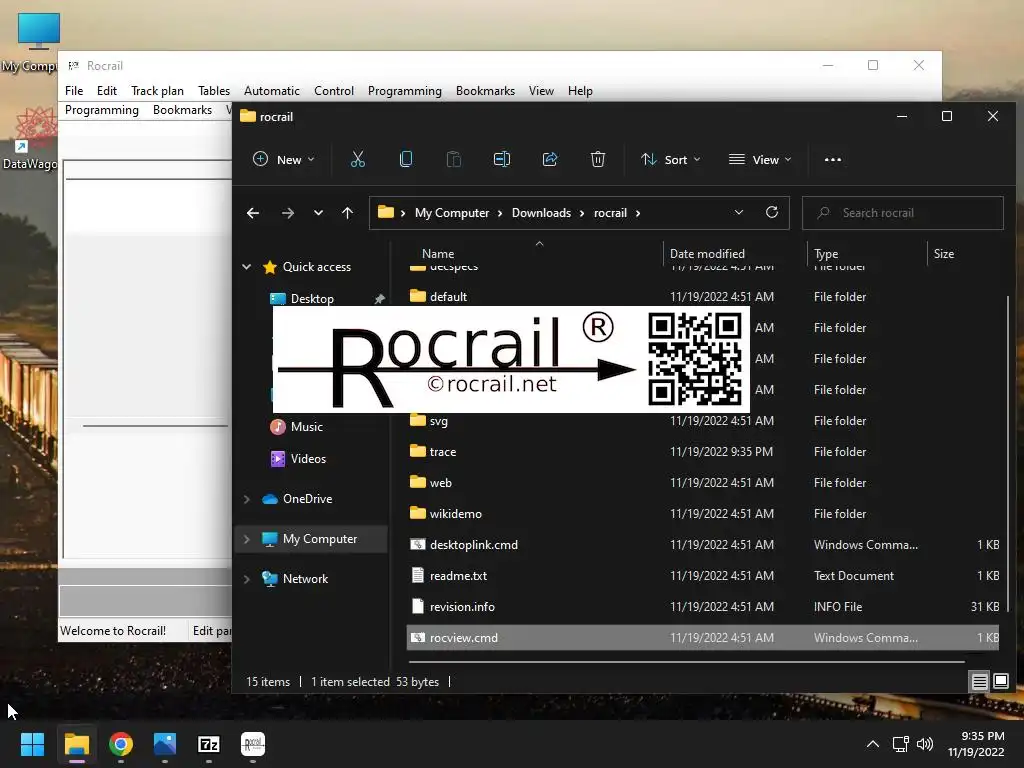
Task: Refresh the rocrail folder view
Action: pyautogui.click(x=772, y=212)
